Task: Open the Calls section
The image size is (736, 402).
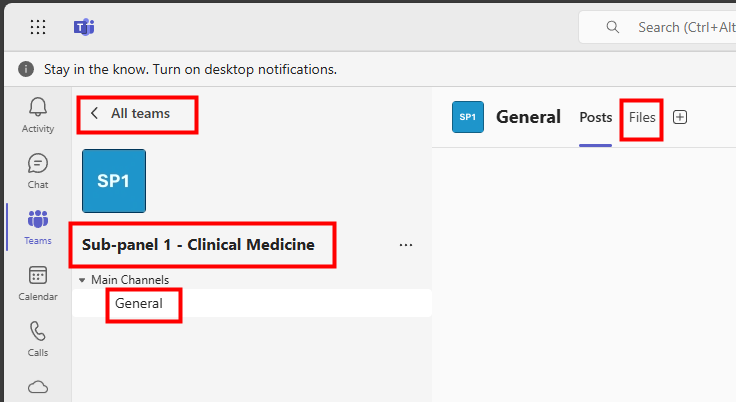Action: (x=38, y=338)
